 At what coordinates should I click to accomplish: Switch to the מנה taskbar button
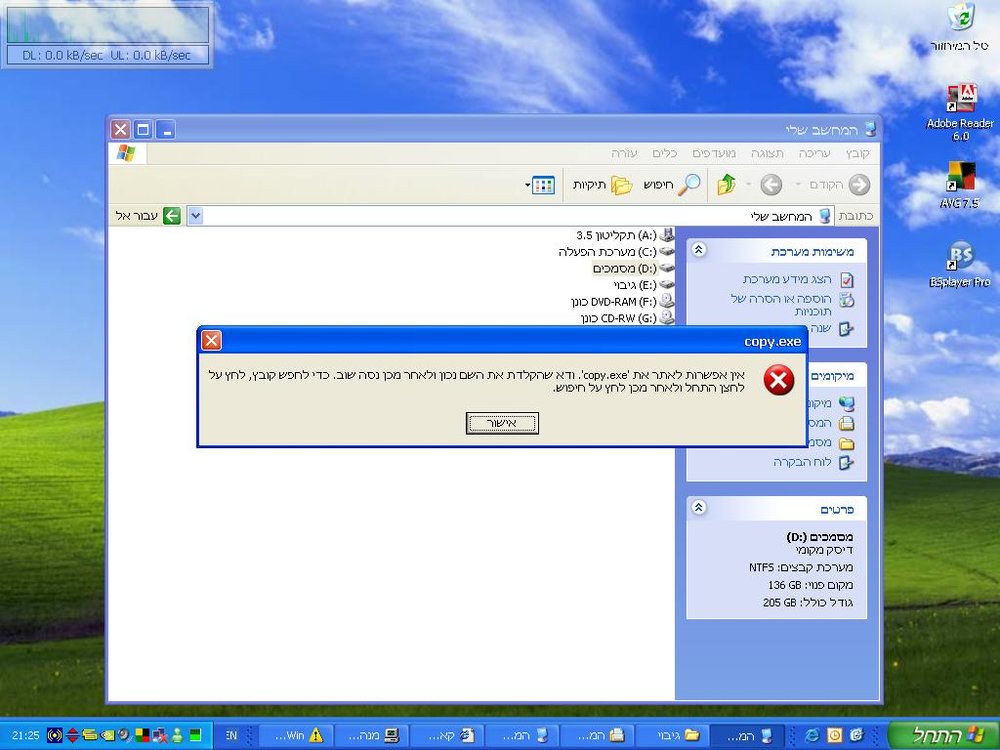tap(369, 735)
